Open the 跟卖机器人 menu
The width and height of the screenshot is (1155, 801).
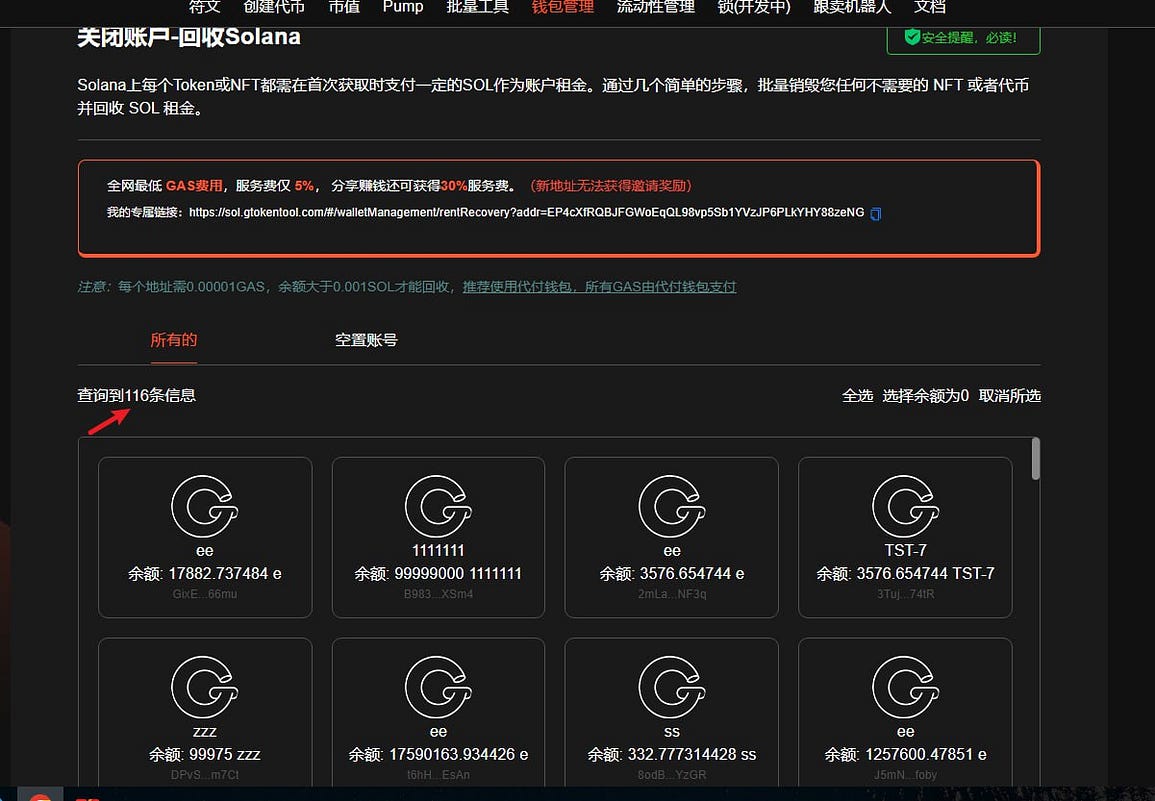[x=852, y=7]
